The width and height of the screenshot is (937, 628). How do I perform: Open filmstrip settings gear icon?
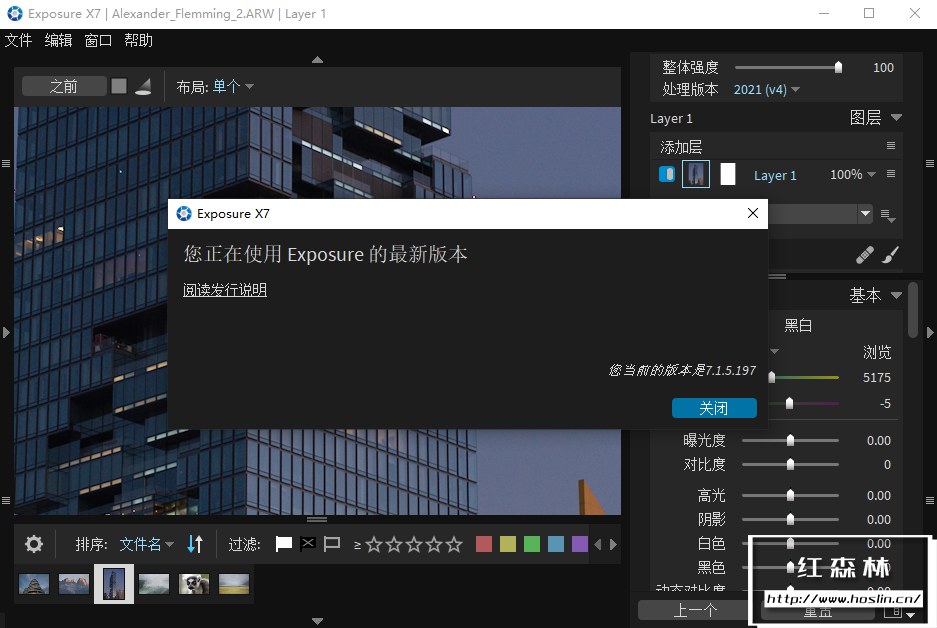pyautogui.click(x=34, y=544)
